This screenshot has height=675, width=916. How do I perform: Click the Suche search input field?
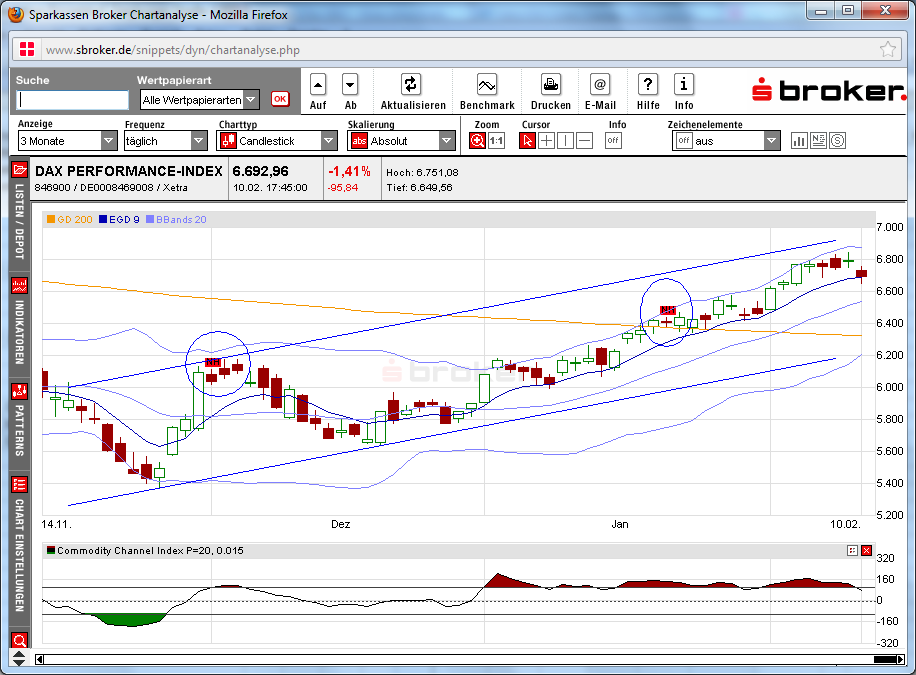pos(72,100)
